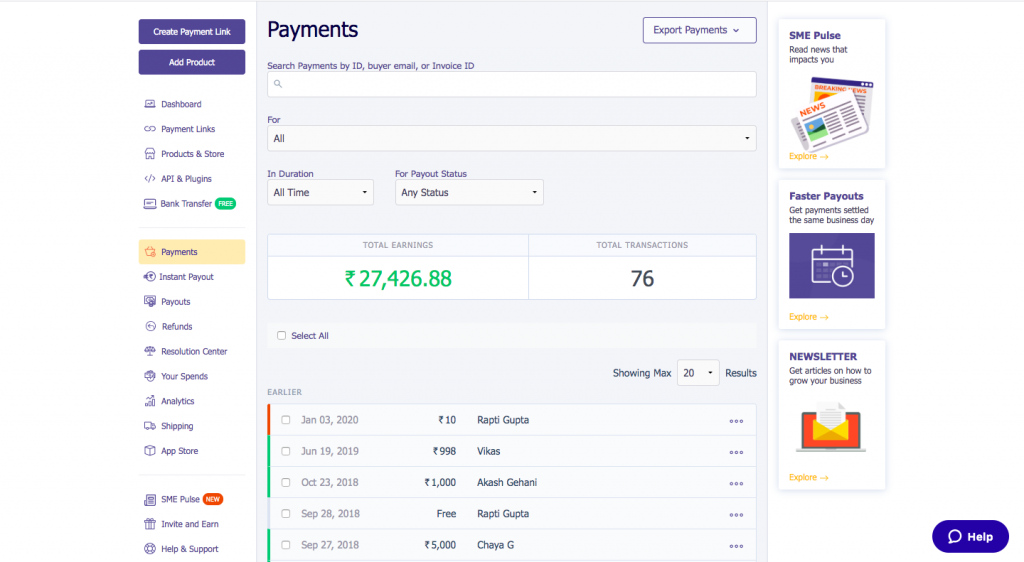
Task: Open the In Duration dropdown
Action: (x=320, y=193)
